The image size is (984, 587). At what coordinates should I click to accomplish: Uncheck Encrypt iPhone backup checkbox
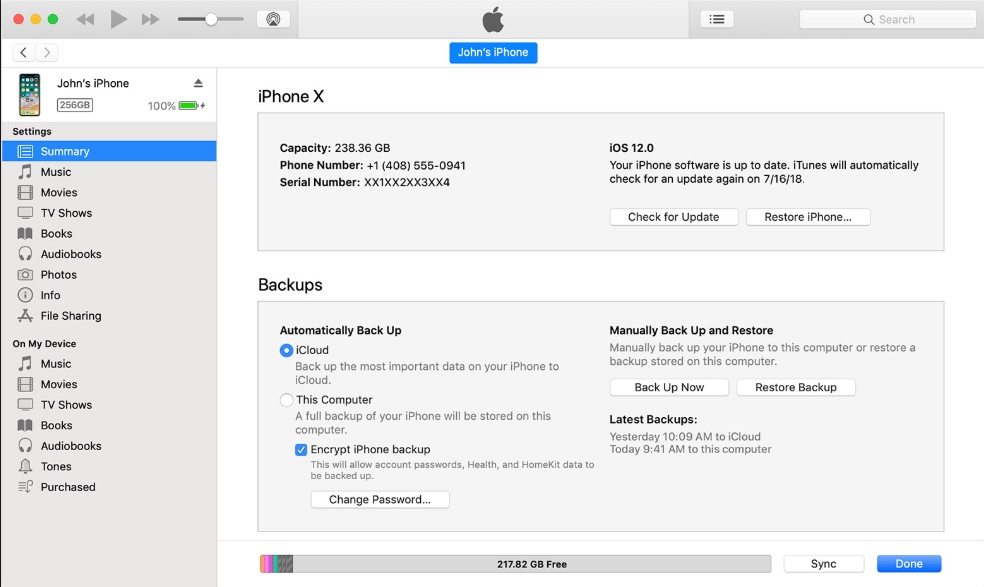[301, 450]
